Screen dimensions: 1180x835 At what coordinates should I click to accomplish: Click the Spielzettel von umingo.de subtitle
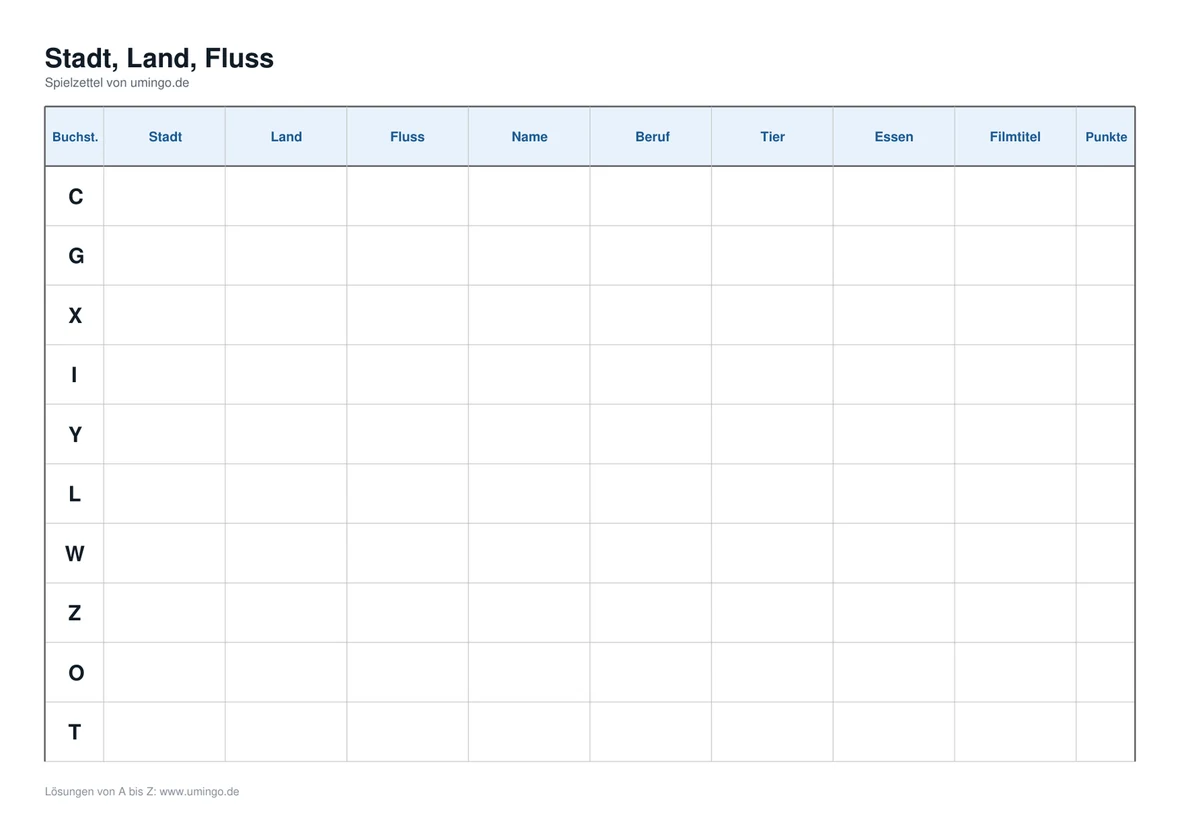tap(117, 83)
